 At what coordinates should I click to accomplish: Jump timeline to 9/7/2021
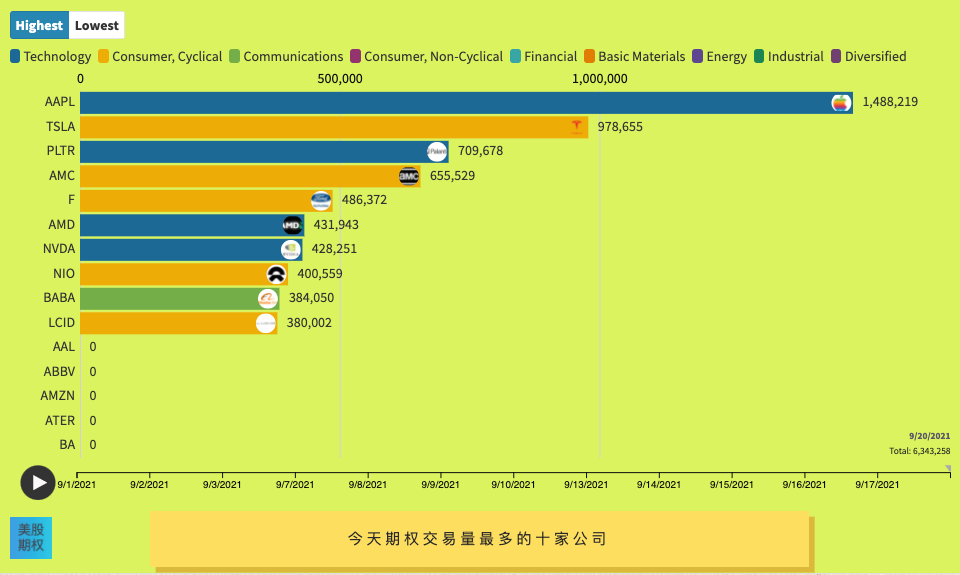tap(295, 484)
